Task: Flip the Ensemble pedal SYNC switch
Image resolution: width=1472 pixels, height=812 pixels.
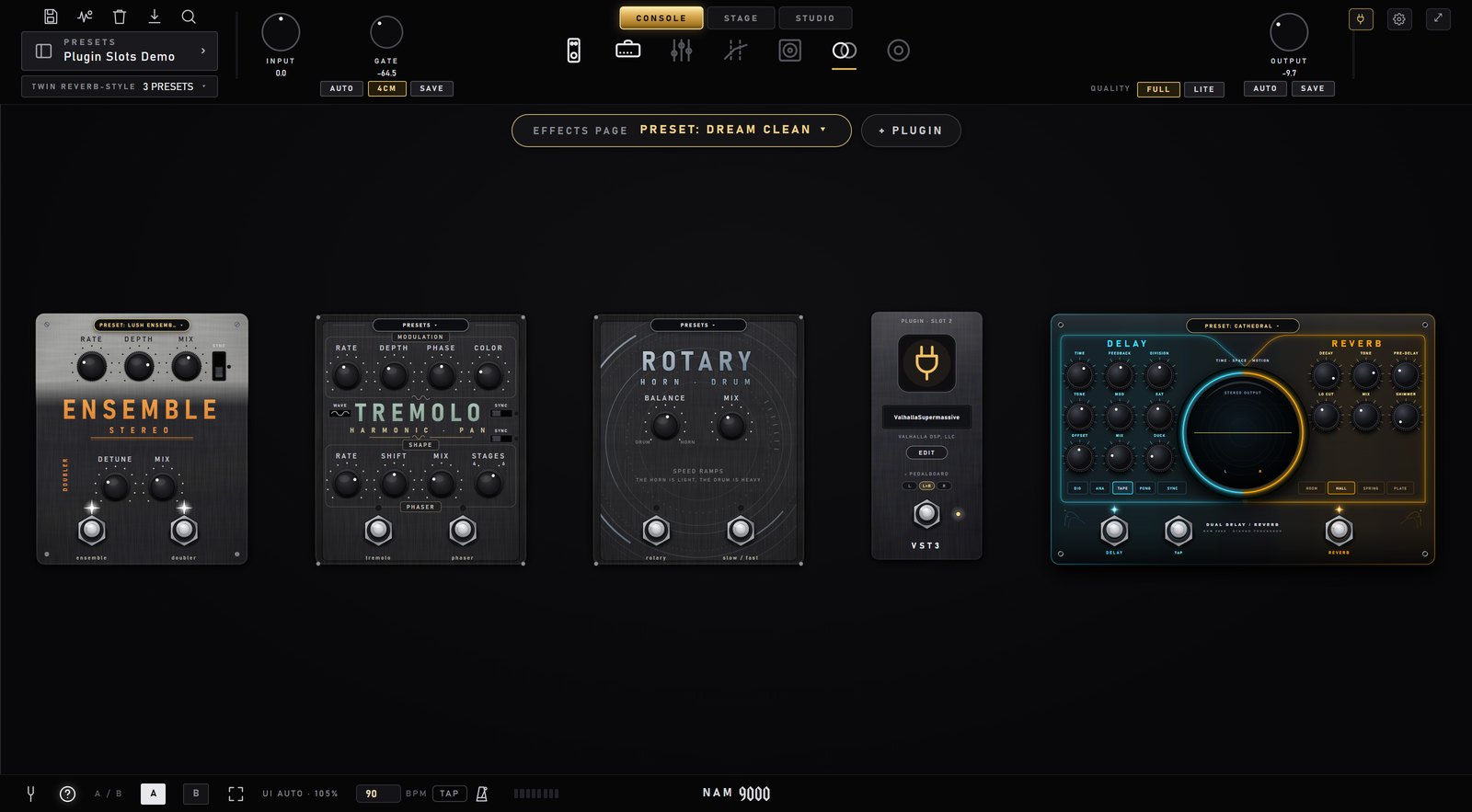Action: (219, 366)
